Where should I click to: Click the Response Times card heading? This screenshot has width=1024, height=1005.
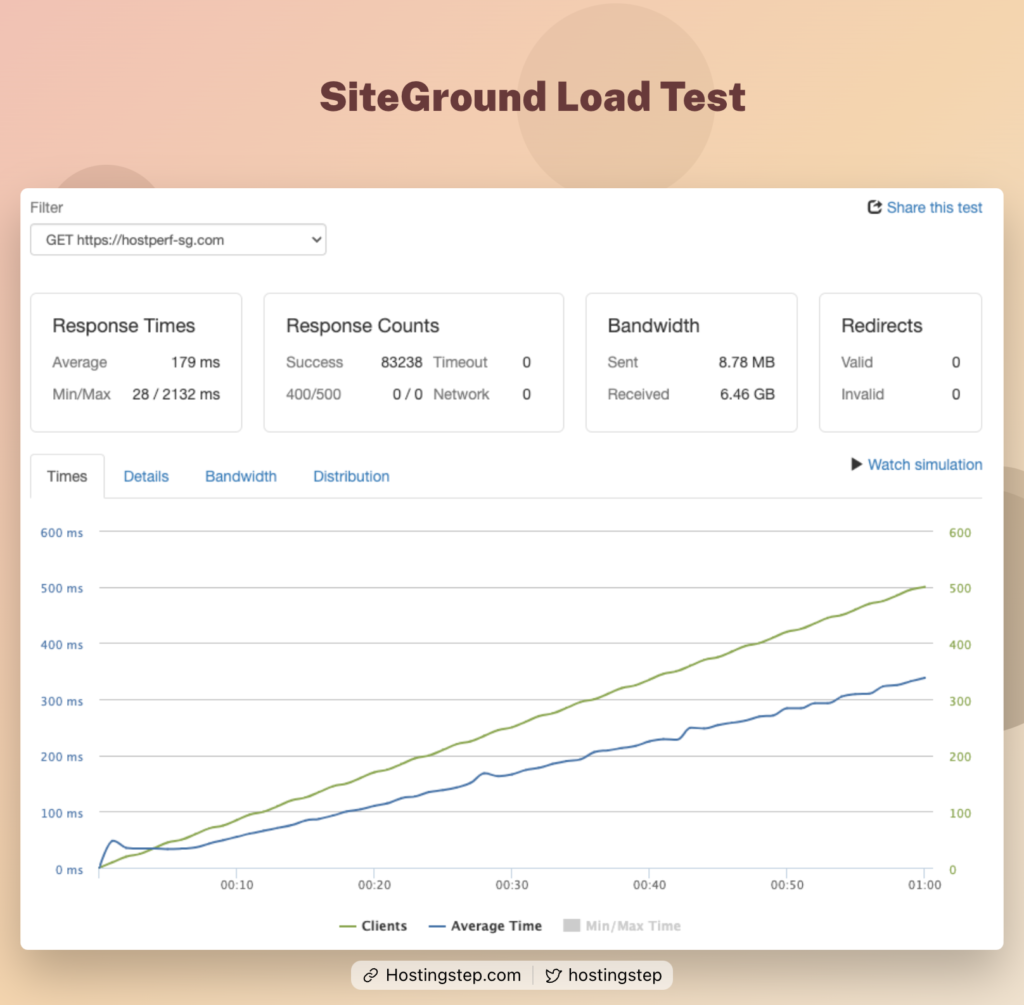point(123,326)
